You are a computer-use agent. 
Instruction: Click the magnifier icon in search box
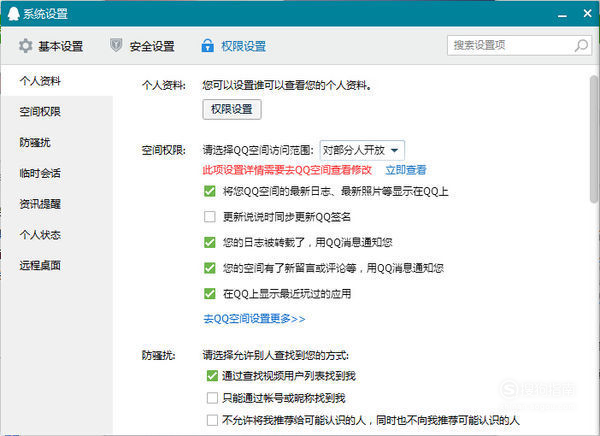tap(581, 45)
